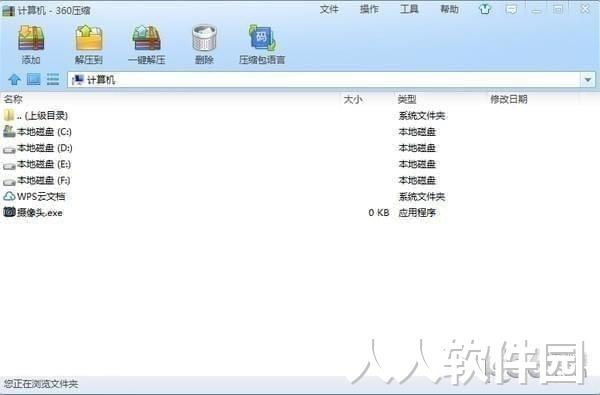Screen dimensions: 600x395
Task: Click the skin shirt icon in the title bar
Action: pyautogui.click(x=485, y=9)
